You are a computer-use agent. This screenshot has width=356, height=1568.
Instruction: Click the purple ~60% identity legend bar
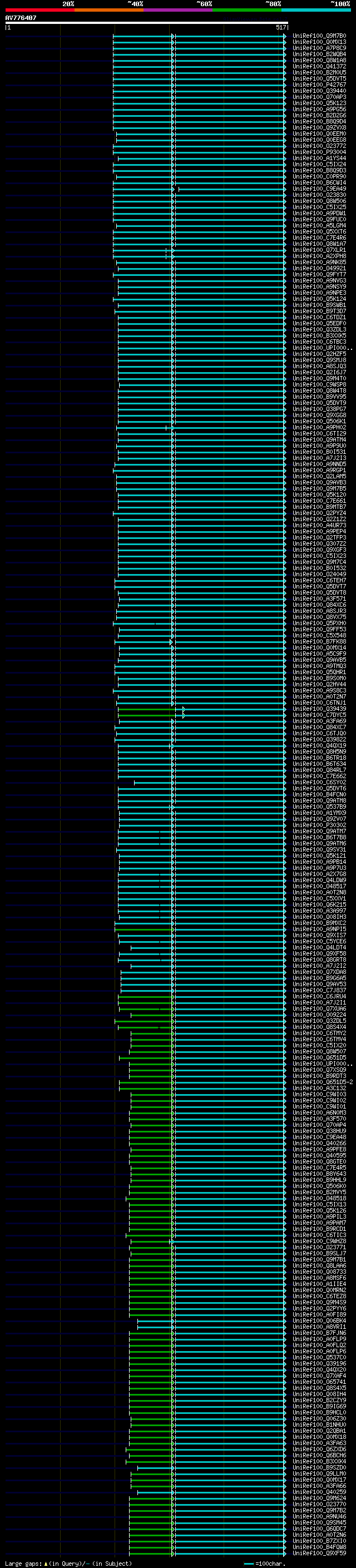pyautogui.click(x=179, y=10)
